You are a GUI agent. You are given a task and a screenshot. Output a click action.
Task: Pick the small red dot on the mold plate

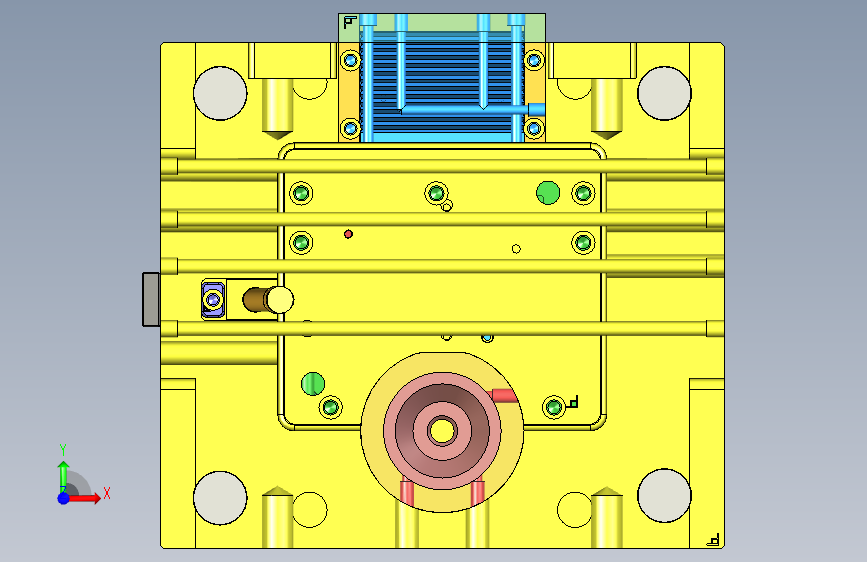348,235
